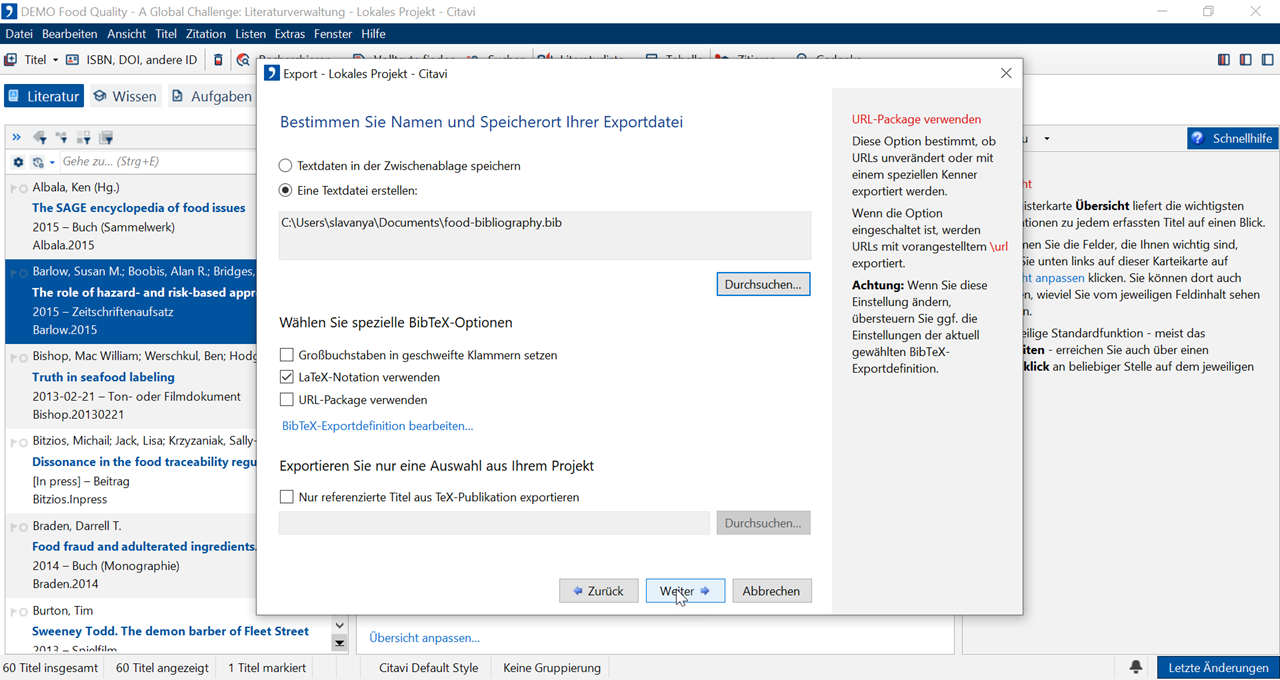Click the red delete title toolbar icon
The image size is (1280, 680).
219,60
